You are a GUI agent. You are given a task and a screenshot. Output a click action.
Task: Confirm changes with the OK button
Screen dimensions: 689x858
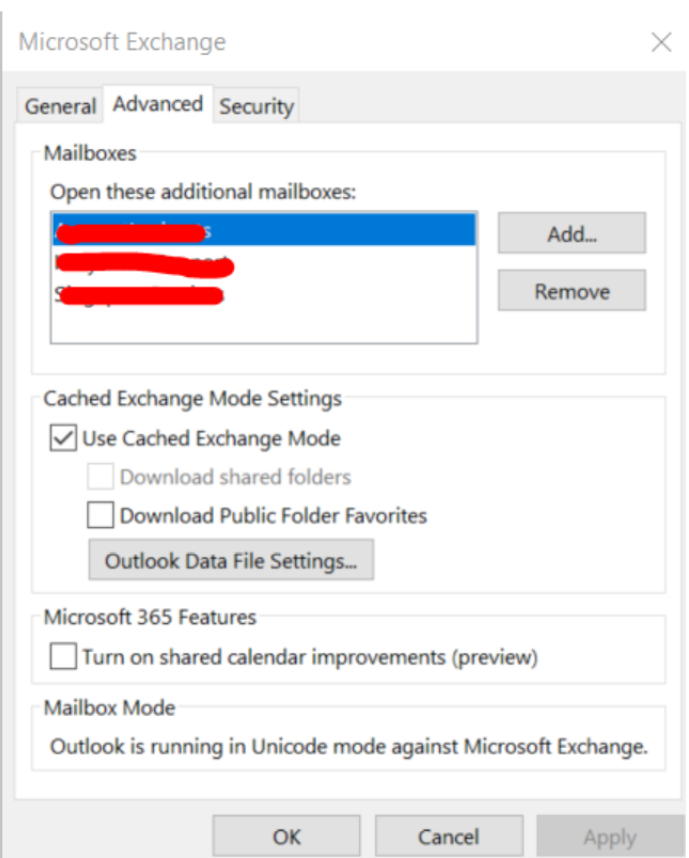[286, 836]
